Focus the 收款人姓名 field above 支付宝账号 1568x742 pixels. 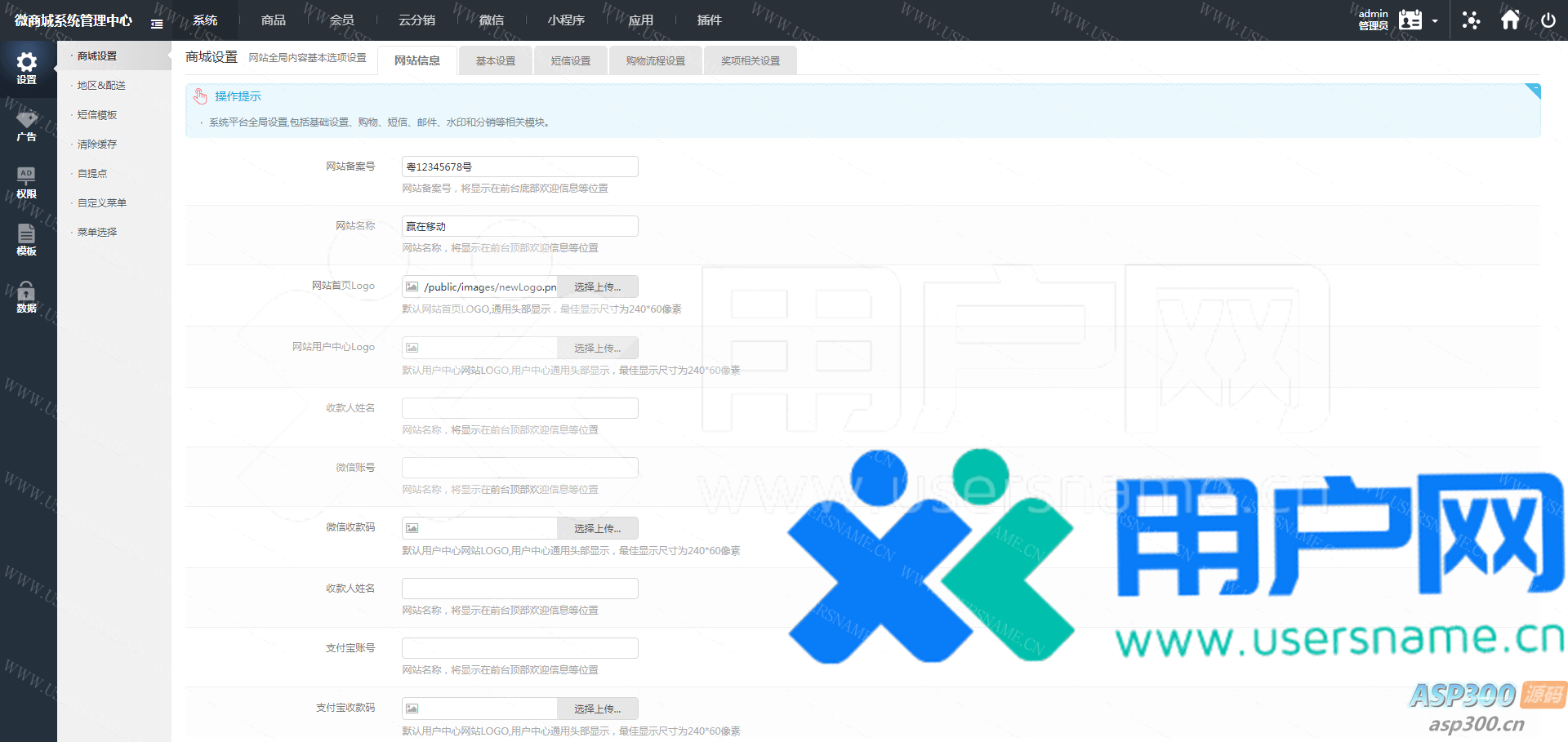(520, 589)
